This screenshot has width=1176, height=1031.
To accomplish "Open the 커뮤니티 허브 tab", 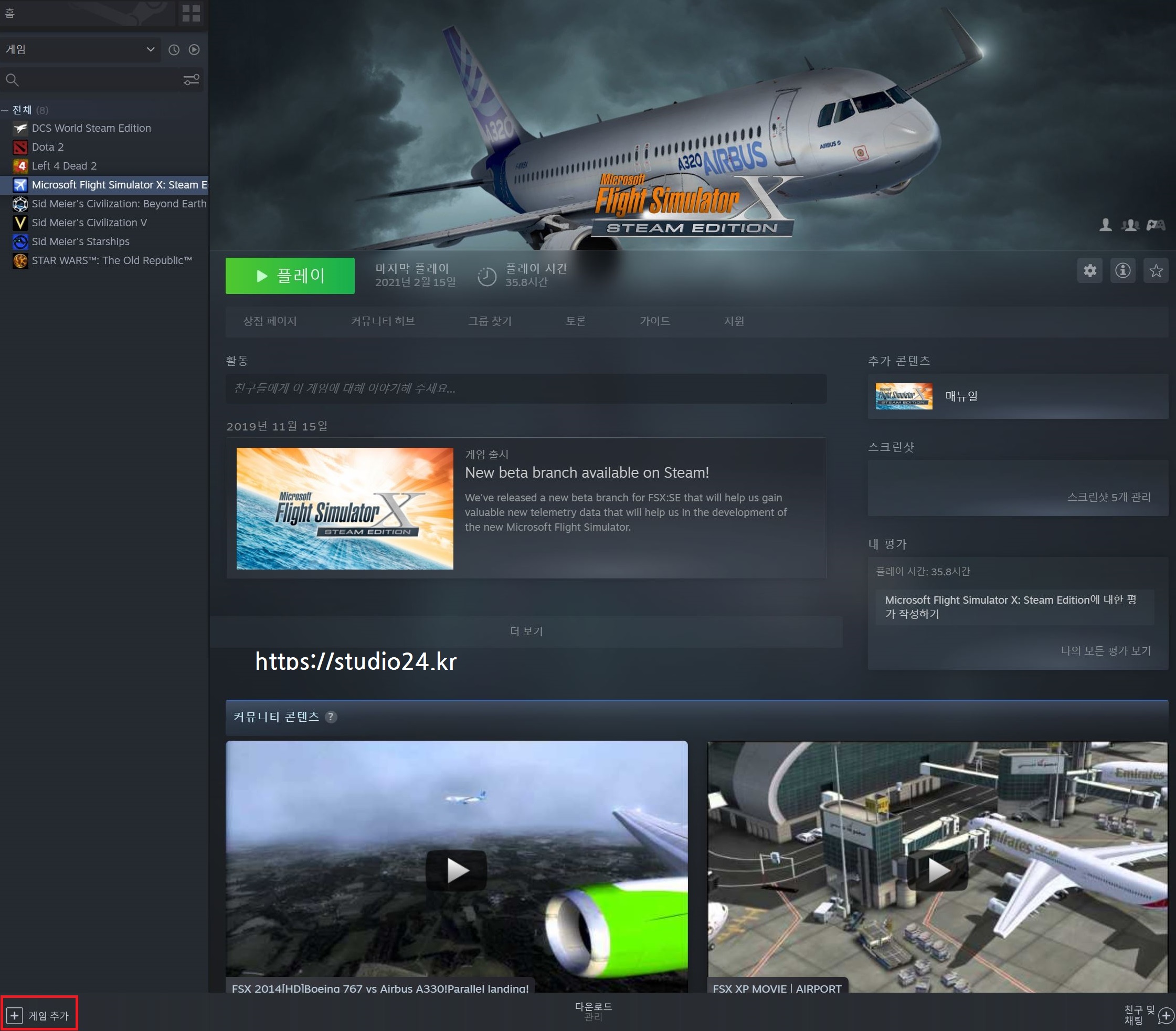I will (x=383, y=321).
